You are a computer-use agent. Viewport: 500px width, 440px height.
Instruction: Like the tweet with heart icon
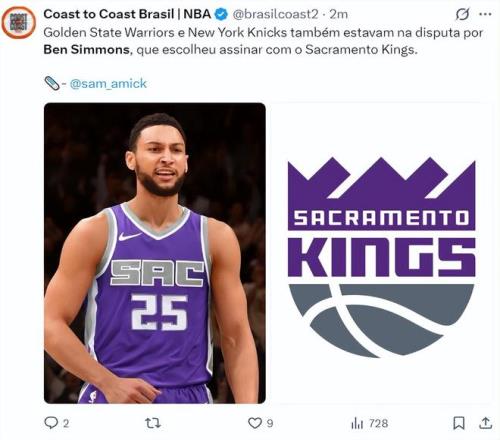tap(255, 423)
